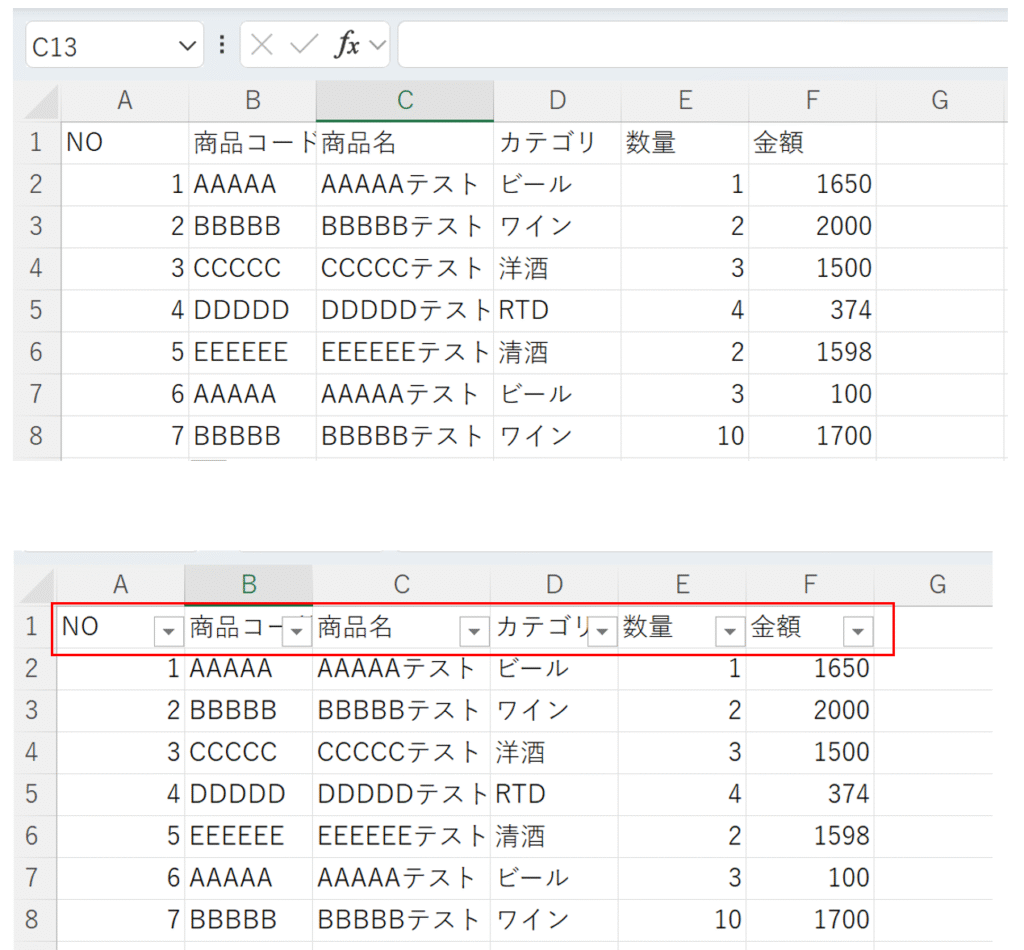The width and height of the screenshot is (1024, 950).
Task: Select column C header in the upper sheet
Action: pyautogui.click(x=404, y=100)
